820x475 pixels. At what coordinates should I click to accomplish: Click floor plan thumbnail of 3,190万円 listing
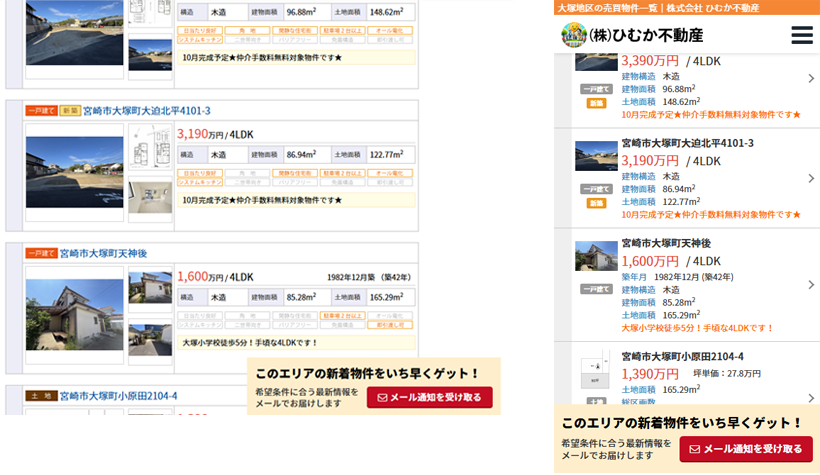(150, 146)
